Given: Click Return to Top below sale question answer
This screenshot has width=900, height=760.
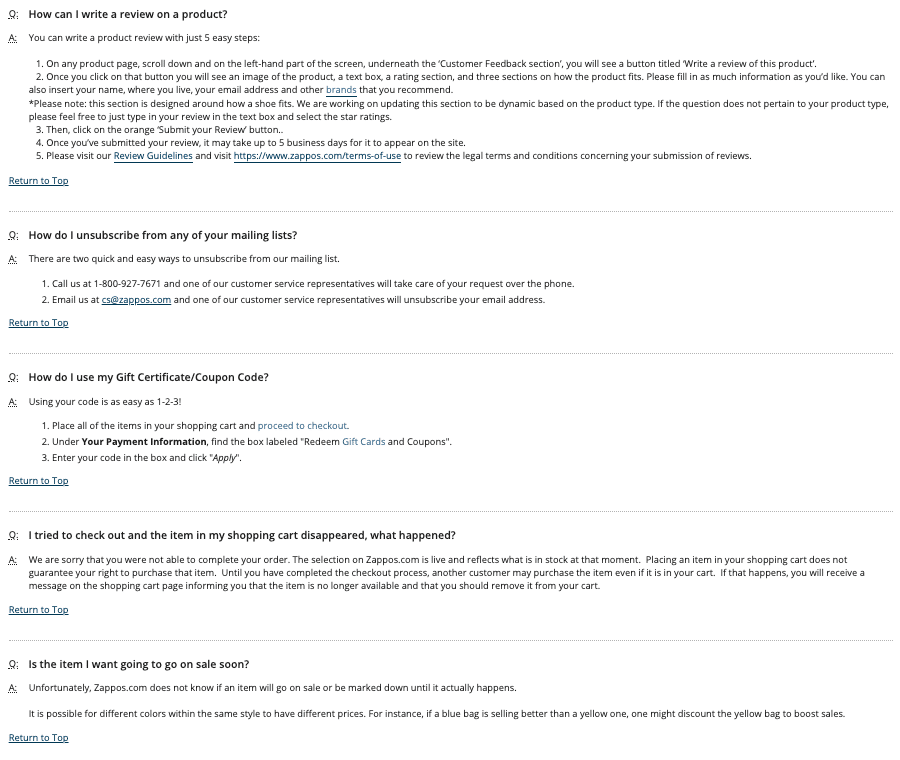Looking at the screenshot, I should pyautogui.click(x=39, y=738).
